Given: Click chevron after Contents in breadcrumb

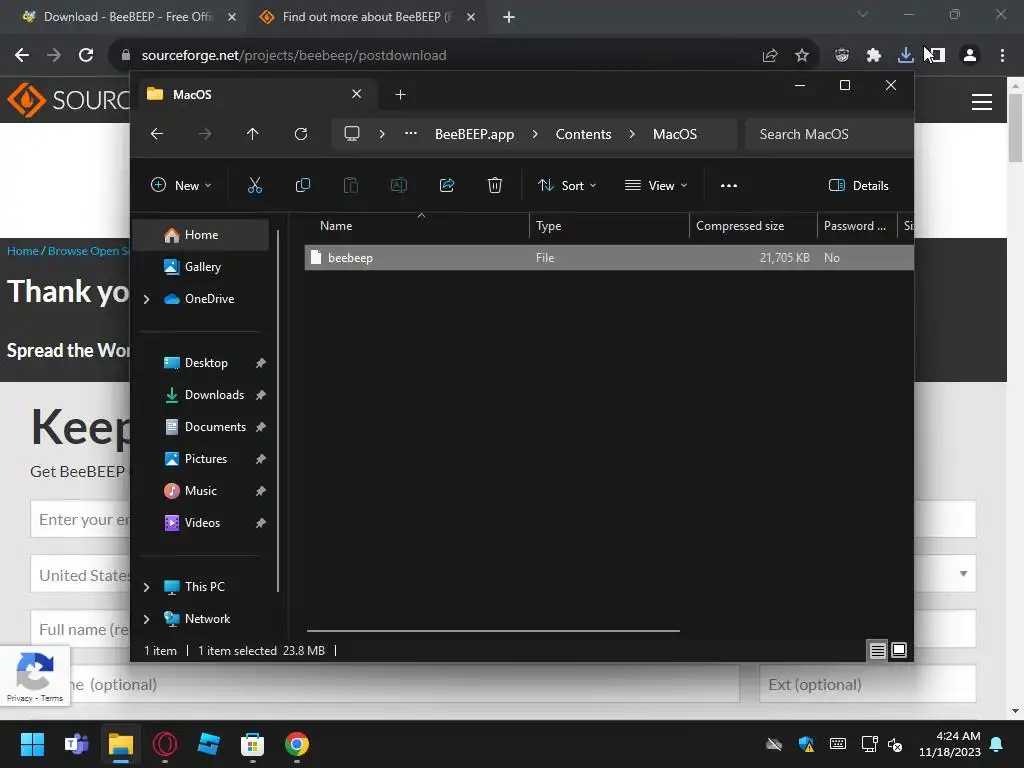Looking at the screenshot, I should (x=632, y=134).
